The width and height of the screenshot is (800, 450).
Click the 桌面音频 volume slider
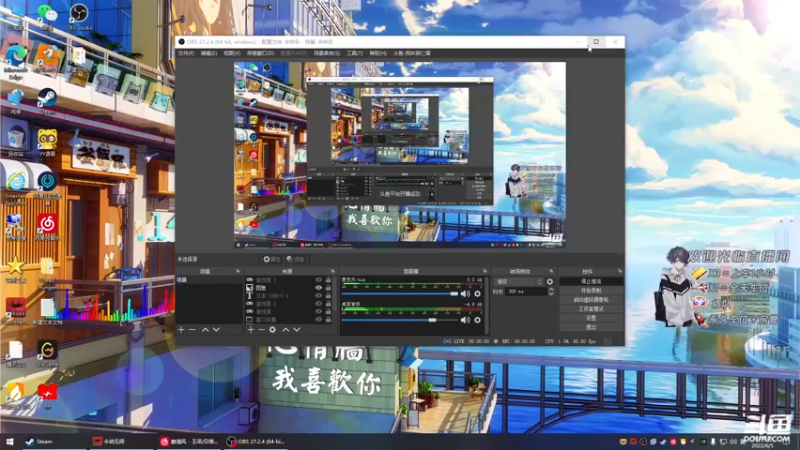coord(400,320)
